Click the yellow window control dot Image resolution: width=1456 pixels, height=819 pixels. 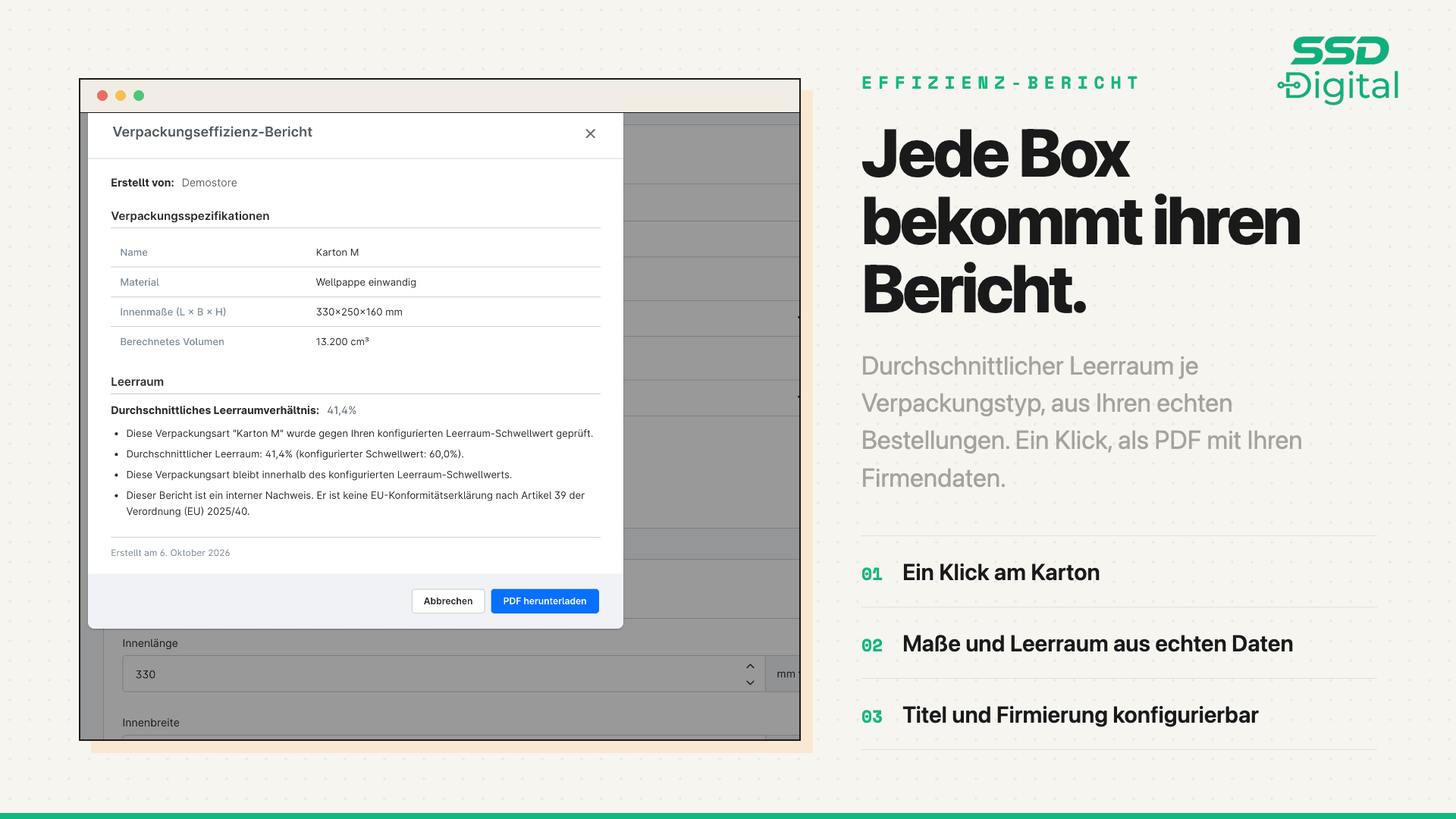pyautogui.click(x=121, y=96)
